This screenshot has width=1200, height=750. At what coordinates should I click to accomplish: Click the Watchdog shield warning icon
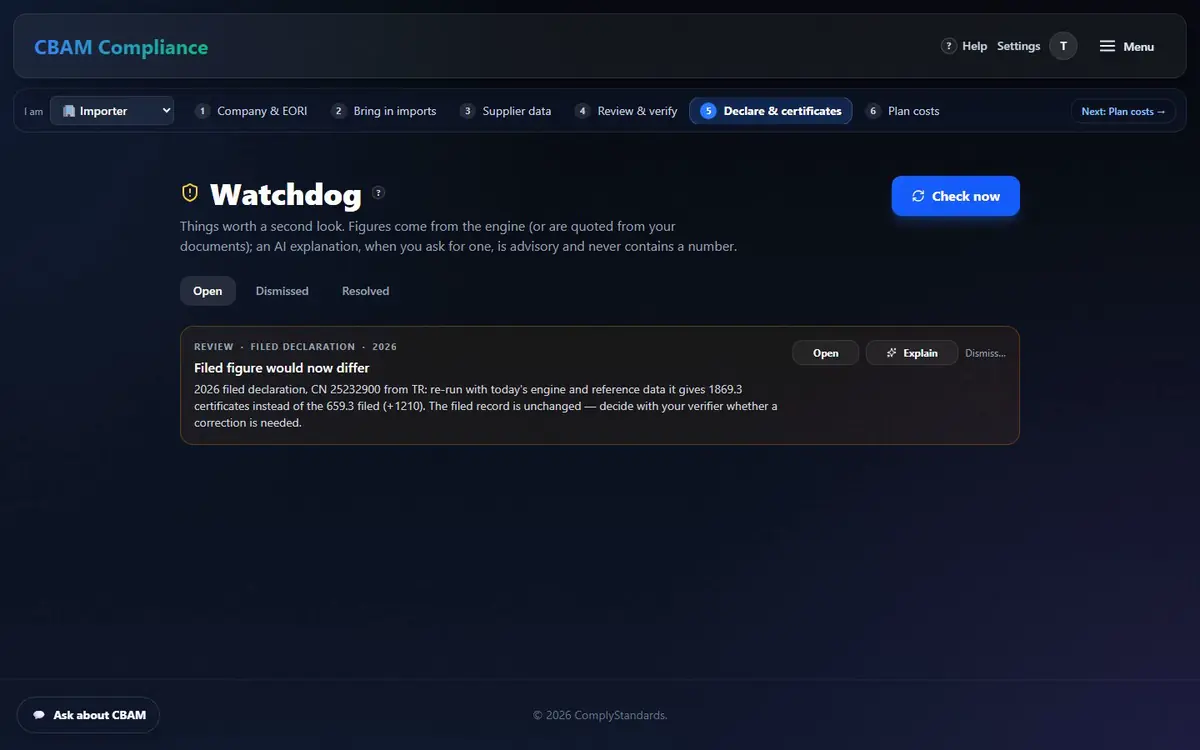190,192
